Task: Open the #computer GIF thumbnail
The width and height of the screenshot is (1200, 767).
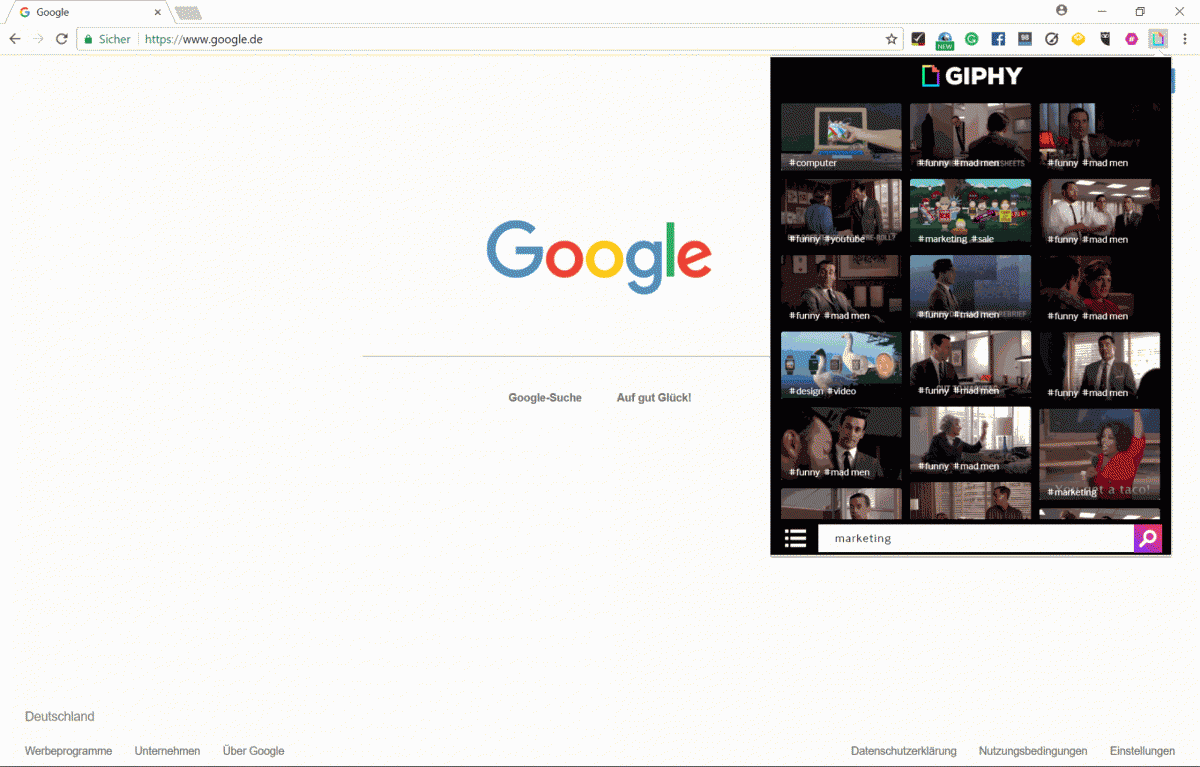Action: pos(841,137)
